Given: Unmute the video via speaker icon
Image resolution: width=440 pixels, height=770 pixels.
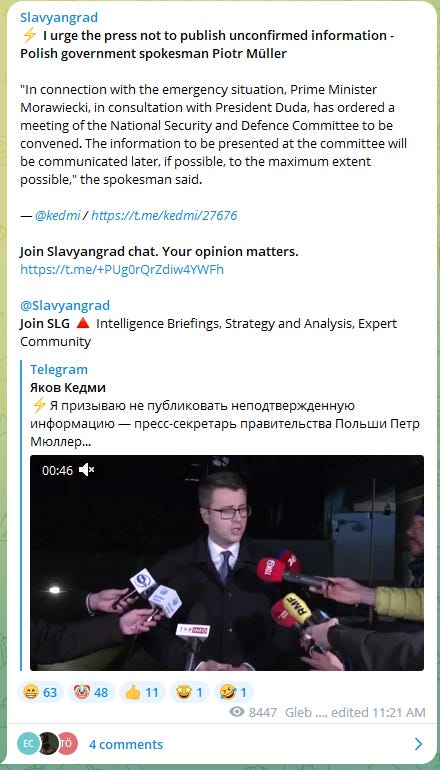Looking at the screenshot, I should (x=86, y=470).
